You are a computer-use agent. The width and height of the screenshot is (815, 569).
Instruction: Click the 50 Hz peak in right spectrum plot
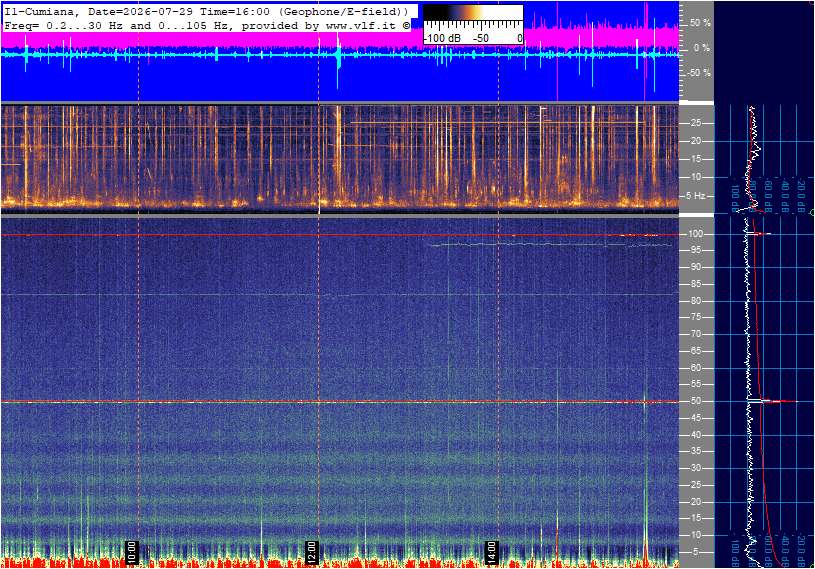[772, 401]
